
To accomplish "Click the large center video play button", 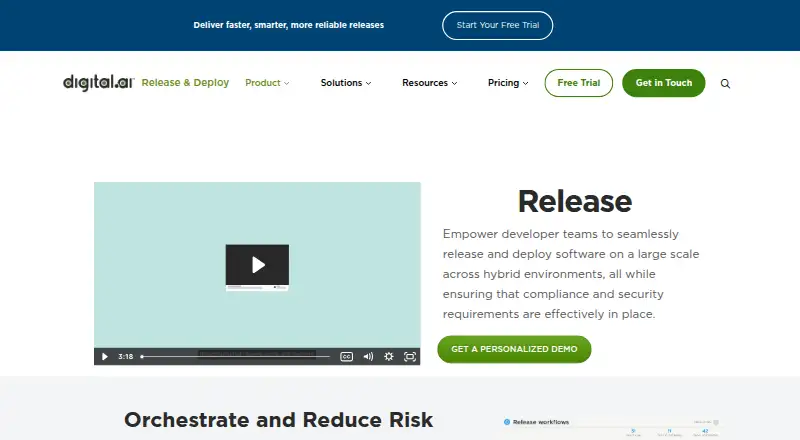I will tap(257, 264).
